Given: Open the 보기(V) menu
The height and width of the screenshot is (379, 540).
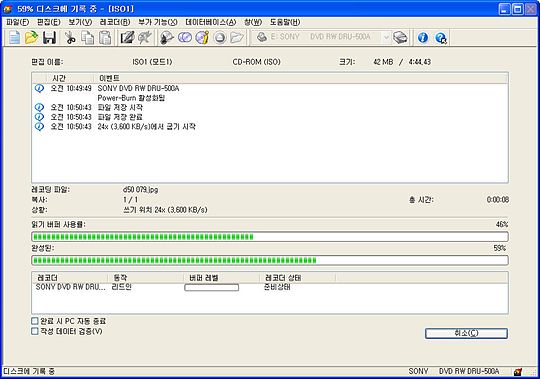Looking at the screenshot, I should [x=80, y=22].
